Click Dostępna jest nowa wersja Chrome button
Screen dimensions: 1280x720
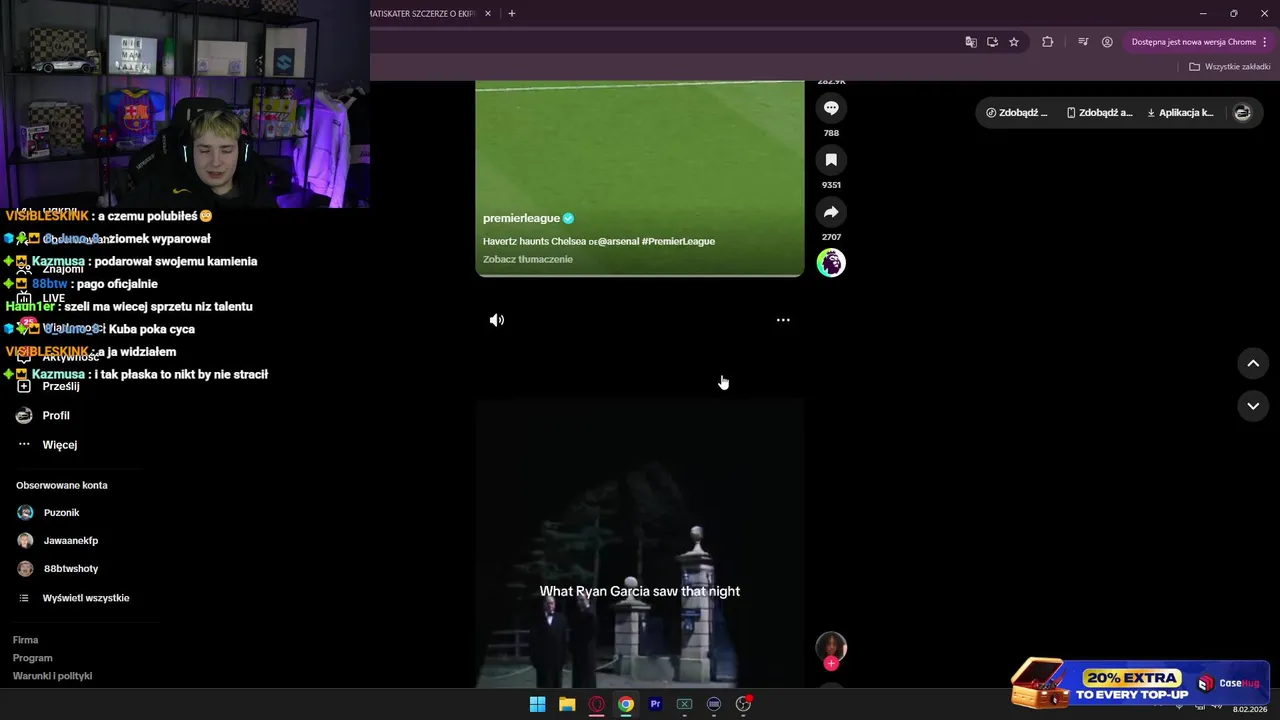[x=1199, y=42]
